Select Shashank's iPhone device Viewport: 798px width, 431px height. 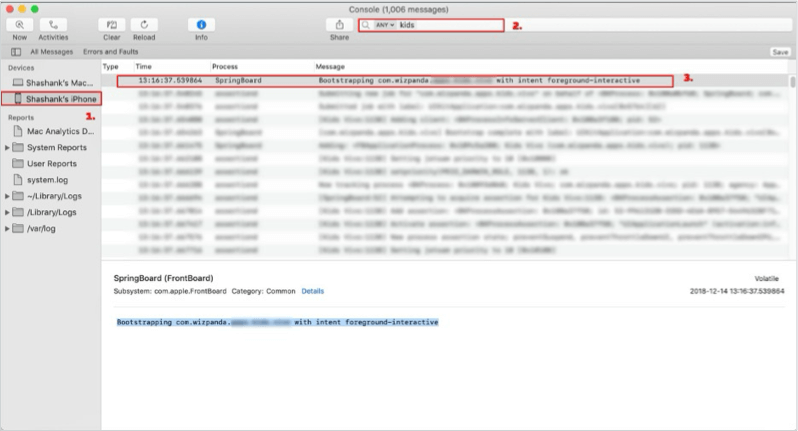[51, 99]
